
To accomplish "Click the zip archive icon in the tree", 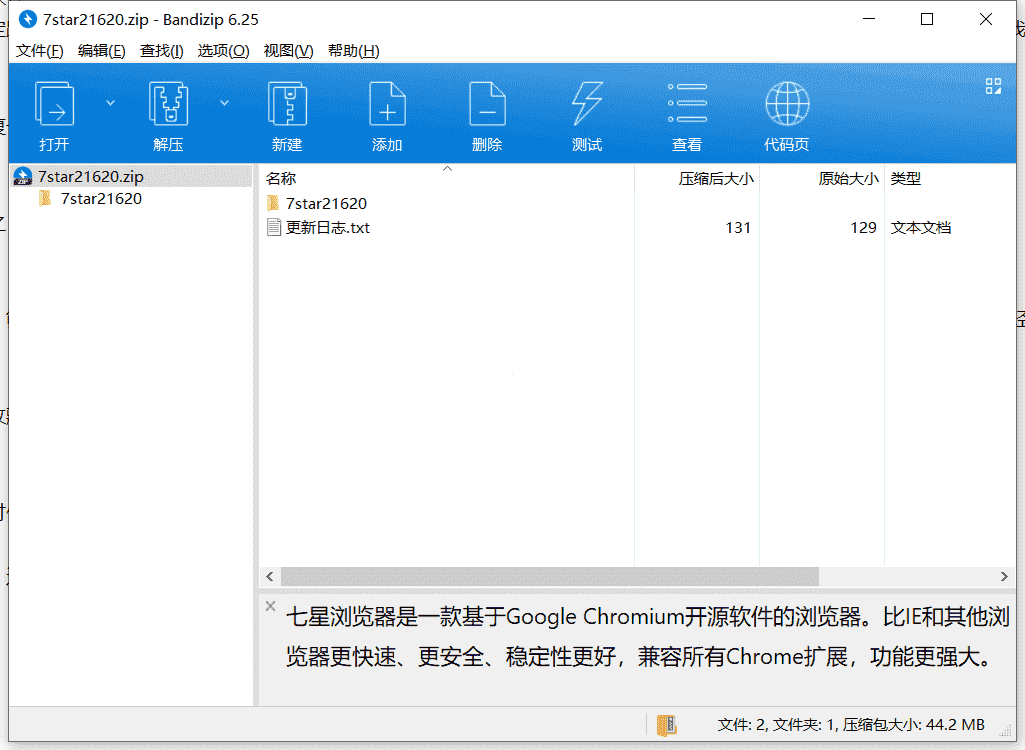I will (x=23, y=177).
